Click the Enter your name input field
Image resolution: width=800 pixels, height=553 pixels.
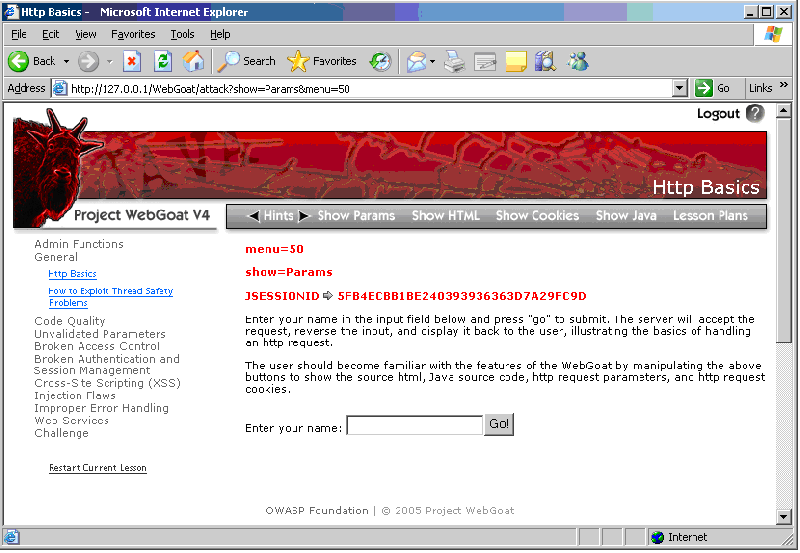tap(414, 425)
